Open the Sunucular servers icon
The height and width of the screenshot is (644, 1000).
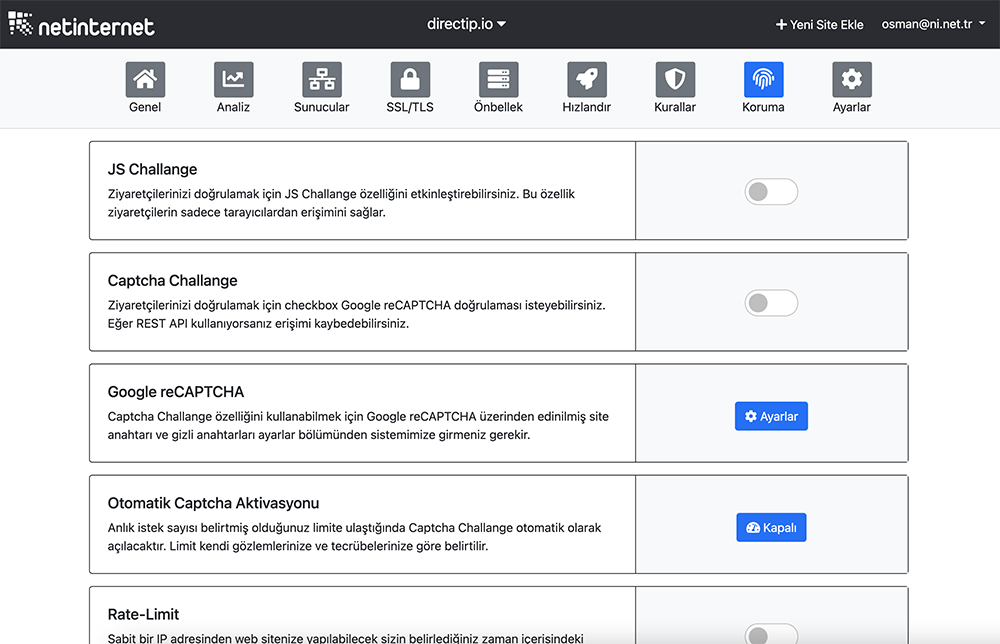[x=322, y=80]
